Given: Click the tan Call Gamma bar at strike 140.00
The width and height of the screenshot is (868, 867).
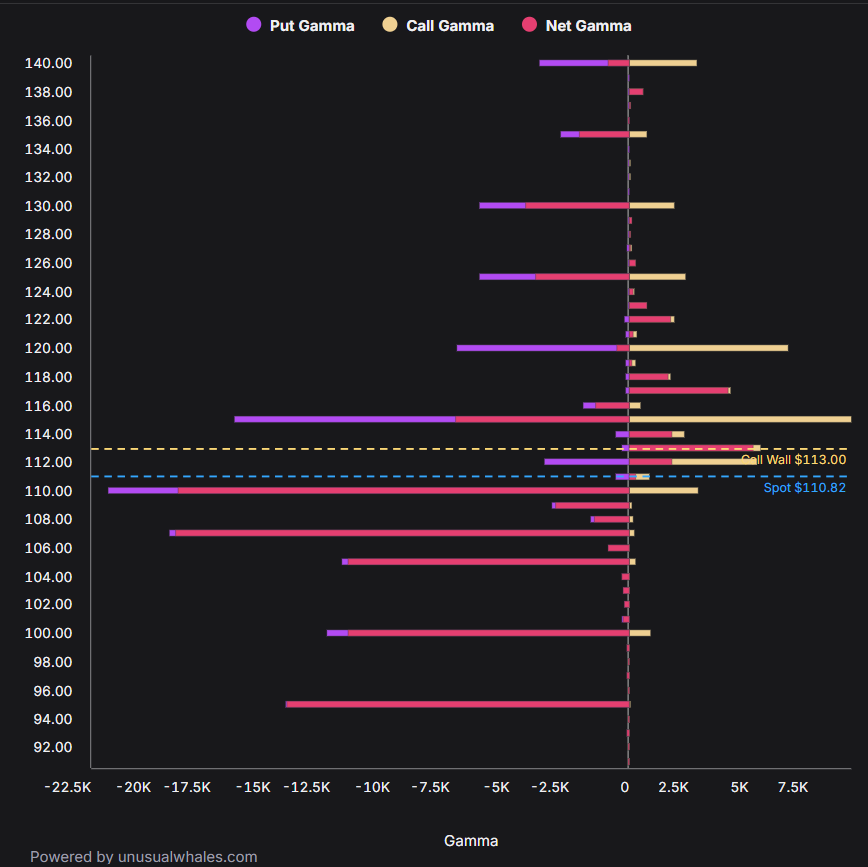Looking at the screenshot, I should (x=663, y=63).
